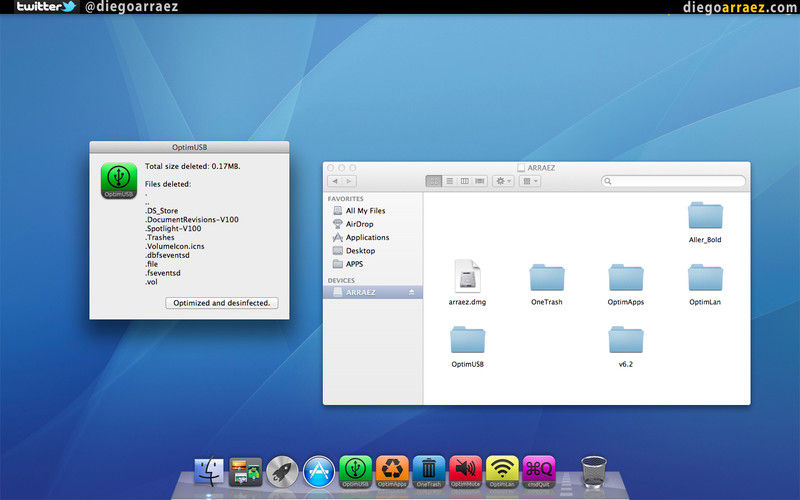This screenshot has height=500, width=800.
Task: Click the Optimized and desinfected button
Action: pyautogui.click(x=221, y=303)
